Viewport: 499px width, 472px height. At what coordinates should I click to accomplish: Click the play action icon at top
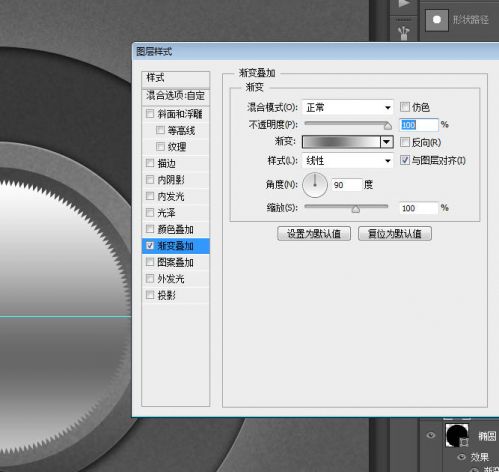click(404, 4)
